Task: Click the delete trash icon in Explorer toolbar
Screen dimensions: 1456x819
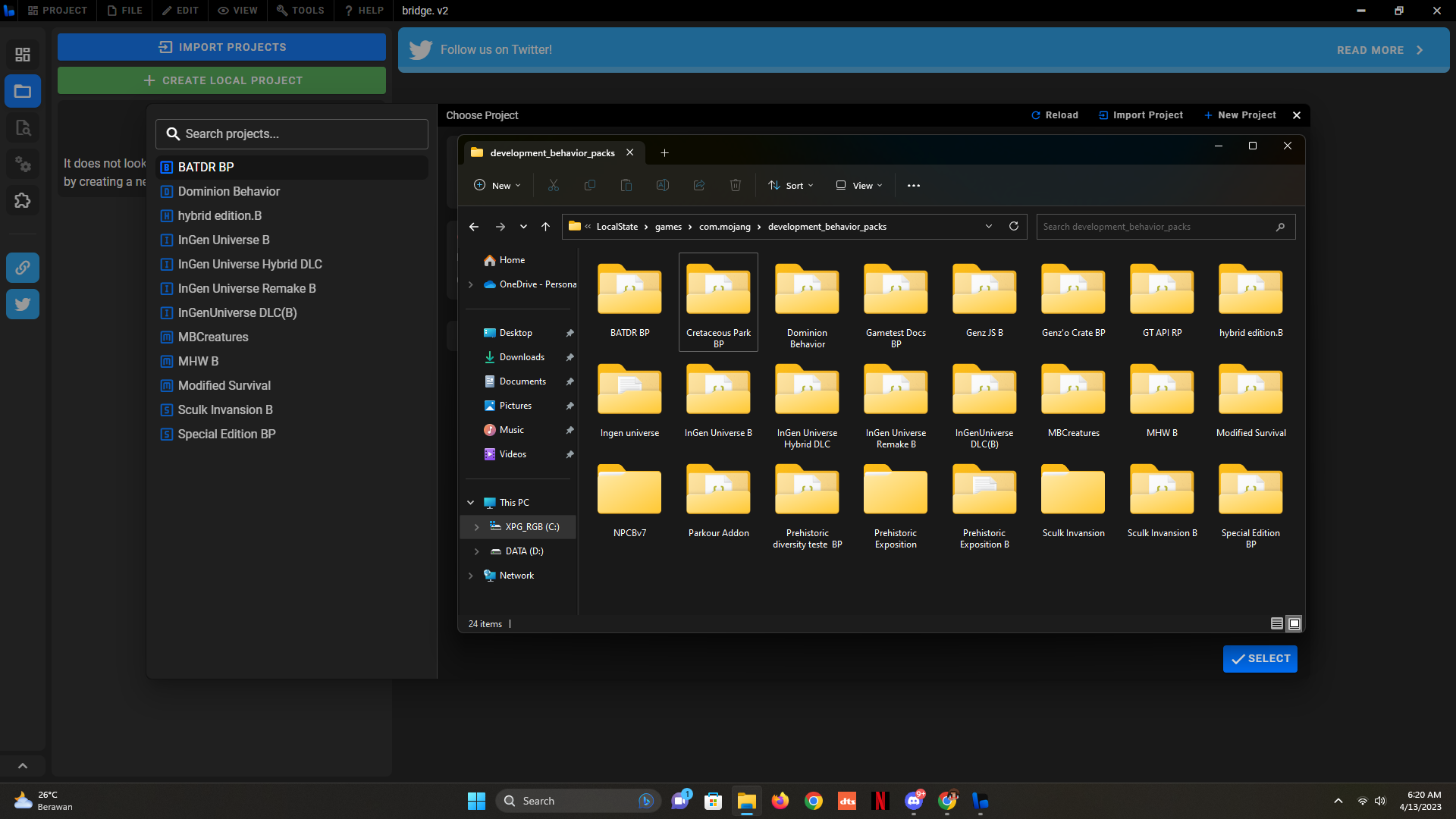Action: click(735, 185)
